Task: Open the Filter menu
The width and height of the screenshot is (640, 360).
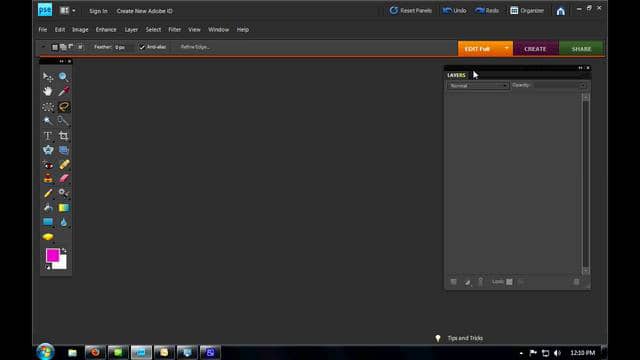Action: (x=174, y=29)
